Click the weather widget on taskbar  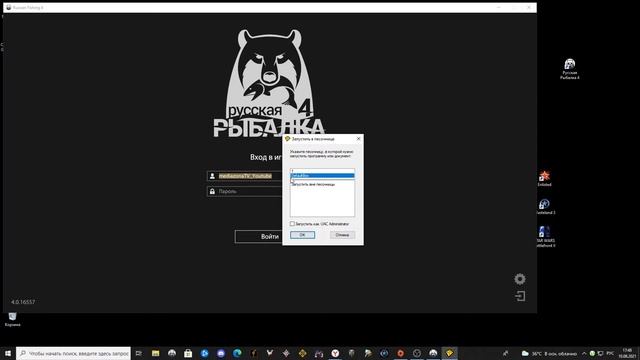point(549,353)
